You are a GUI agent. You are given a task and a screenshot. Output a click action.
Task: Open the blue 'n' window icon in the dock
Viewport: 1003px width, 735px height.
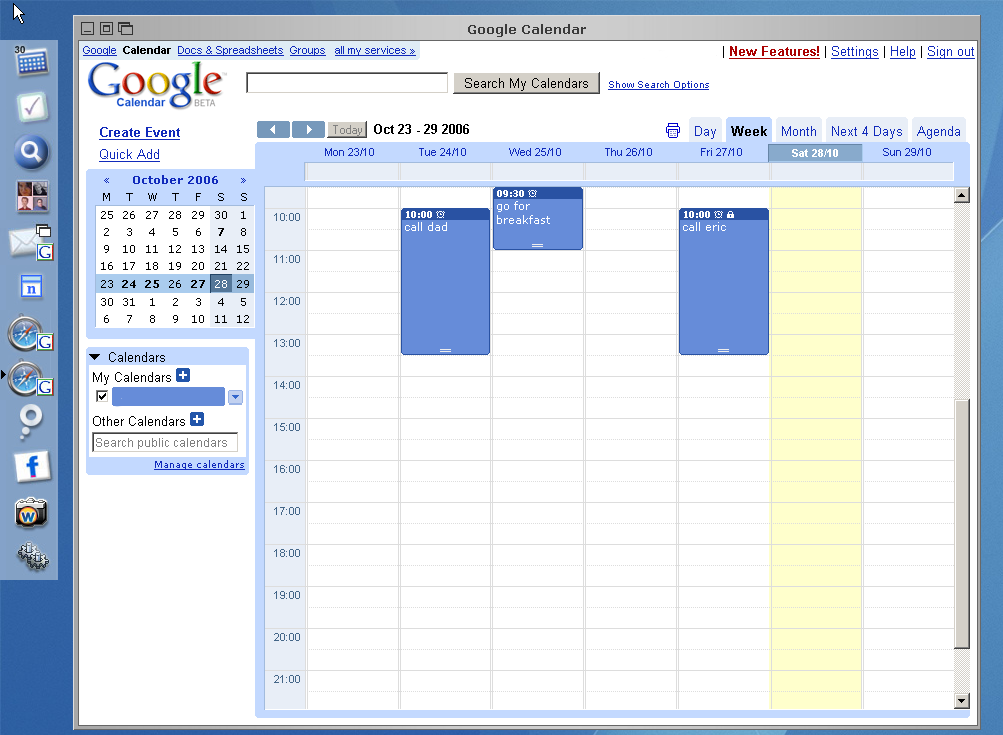pos(31,287)
